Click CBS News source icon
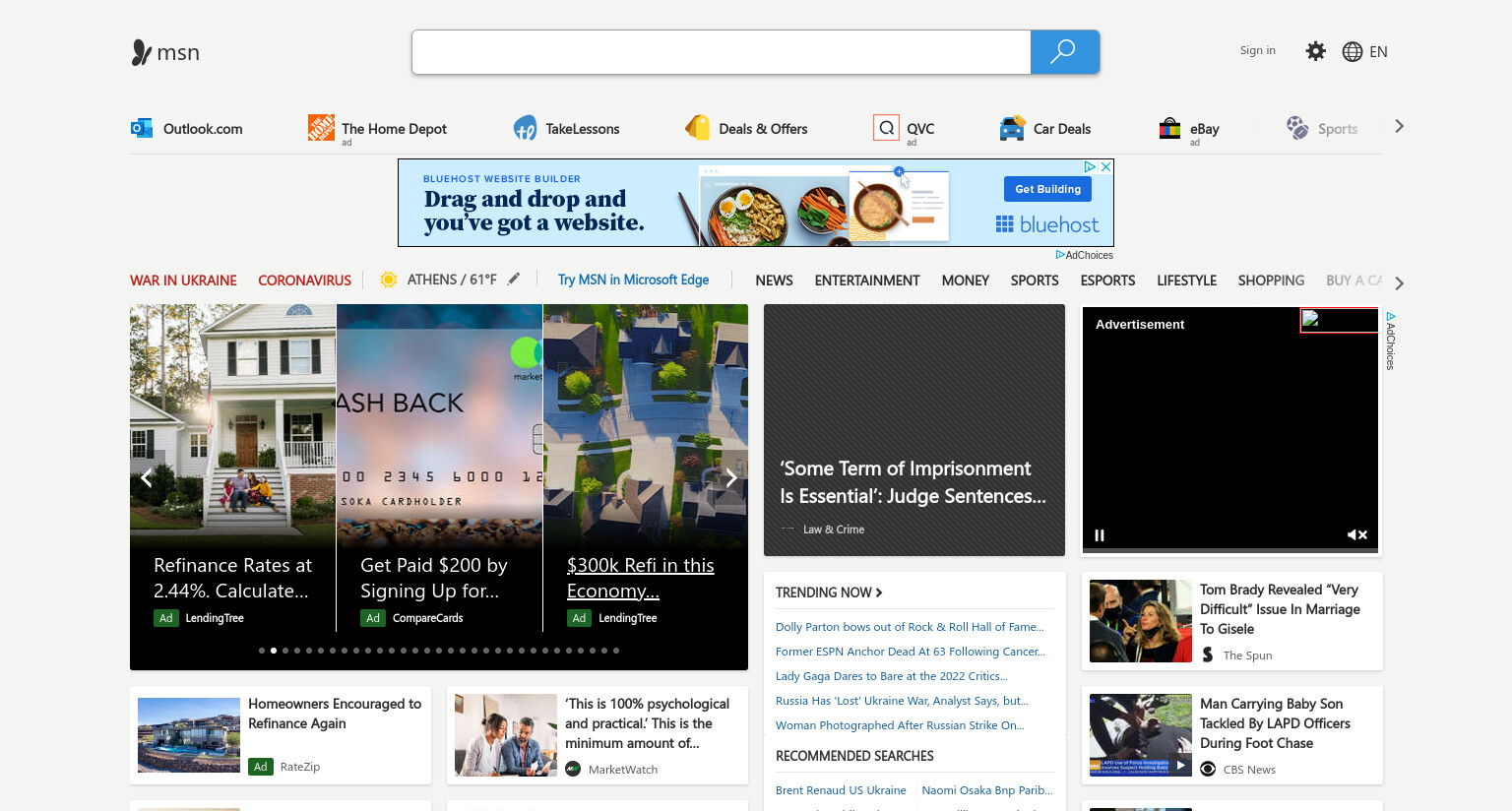1512x811 pixels. [1208, 769]
